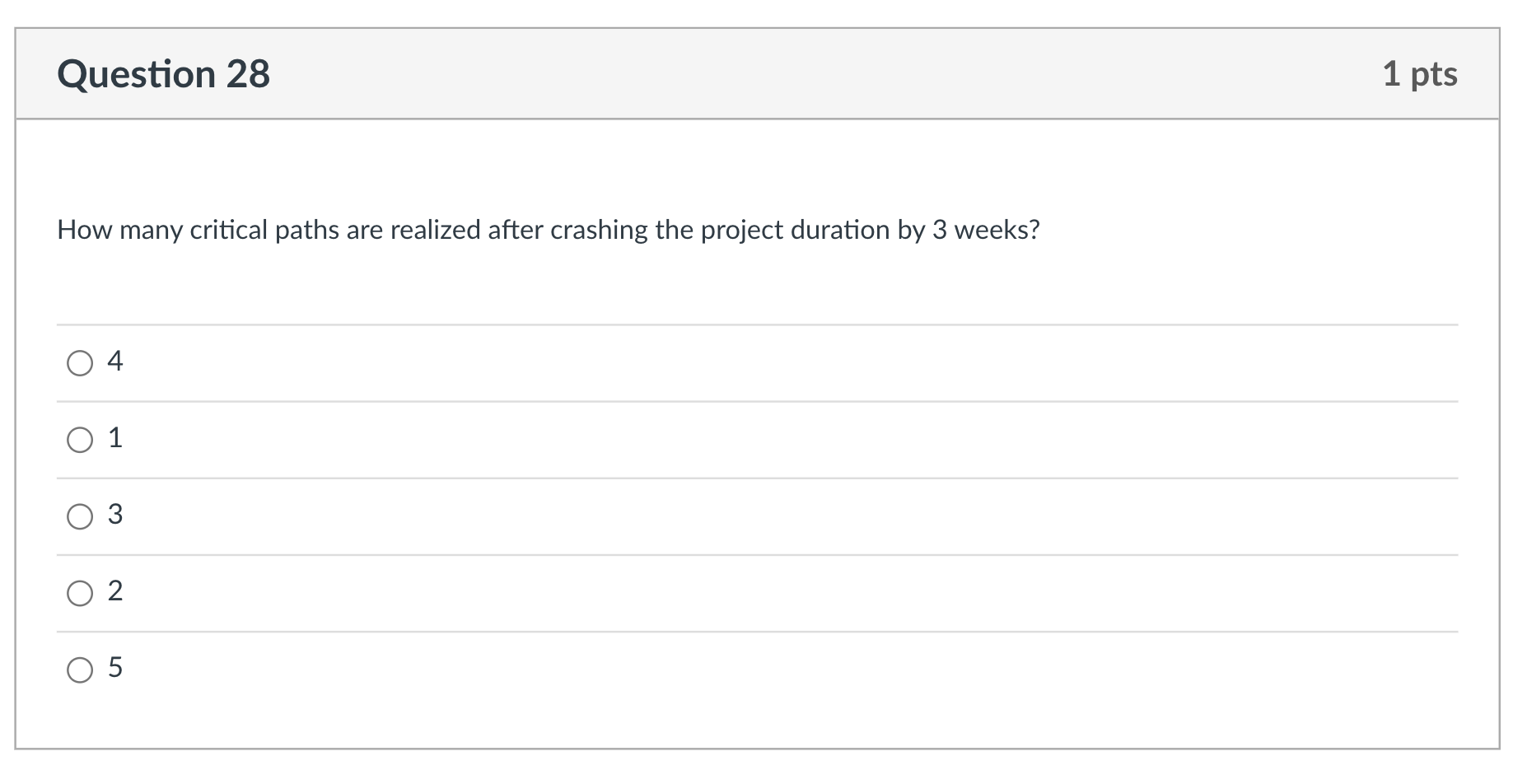1527x784 pixels.
Task: Select the radio button for answer 5
Action: 80,670
